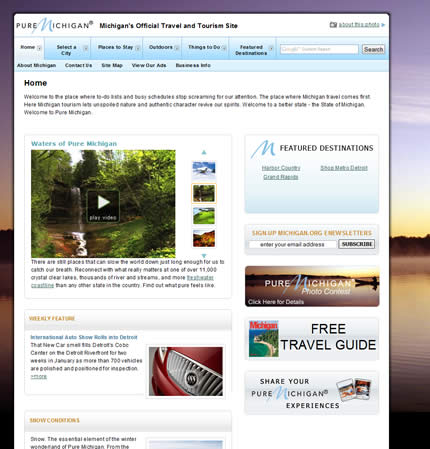Open Share Your Pure Michigan Experiences banner
The height and width of the screenshot is (449, 430).
point(312,393)
